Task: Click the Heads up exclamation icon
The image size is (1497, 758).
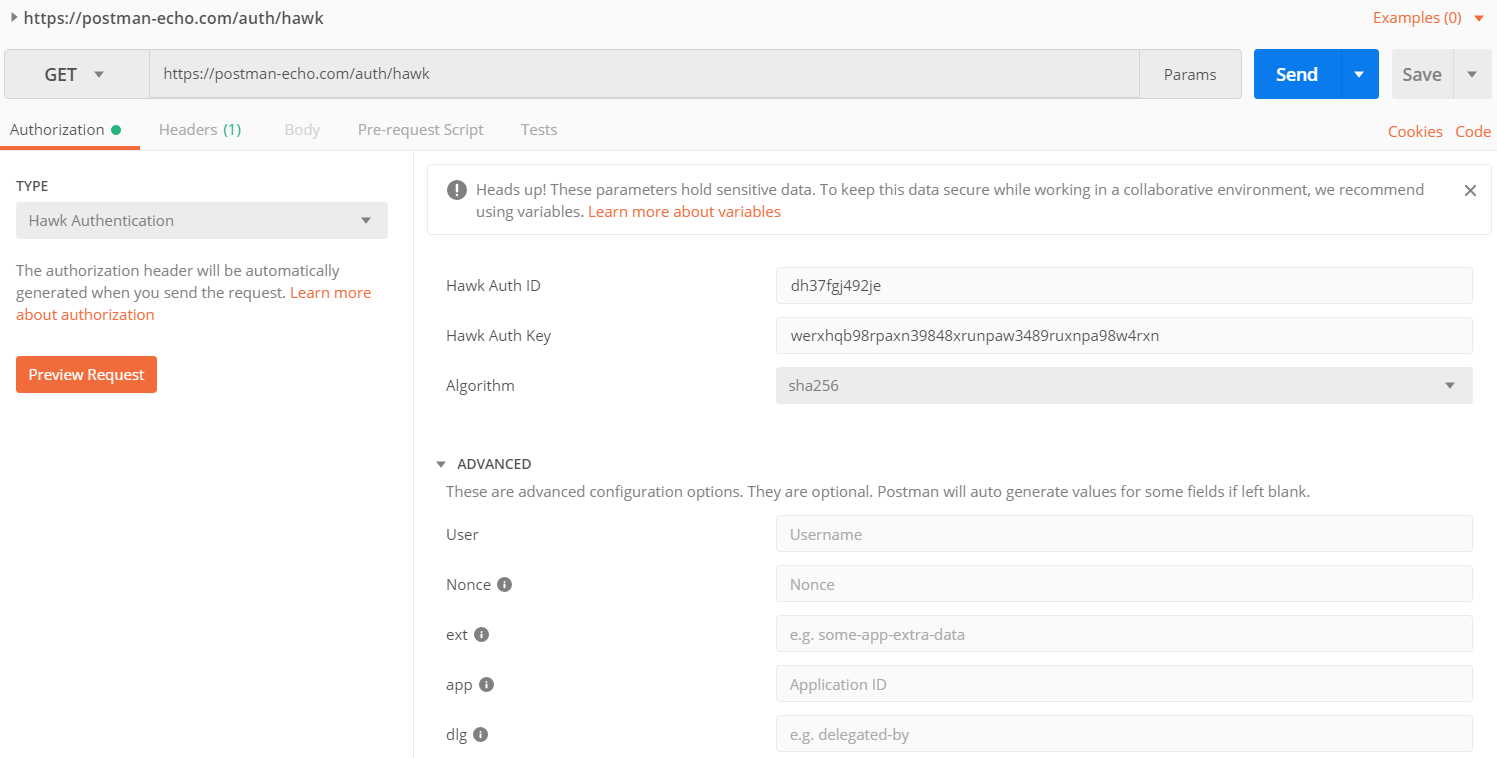Action: tap(457, 190)
